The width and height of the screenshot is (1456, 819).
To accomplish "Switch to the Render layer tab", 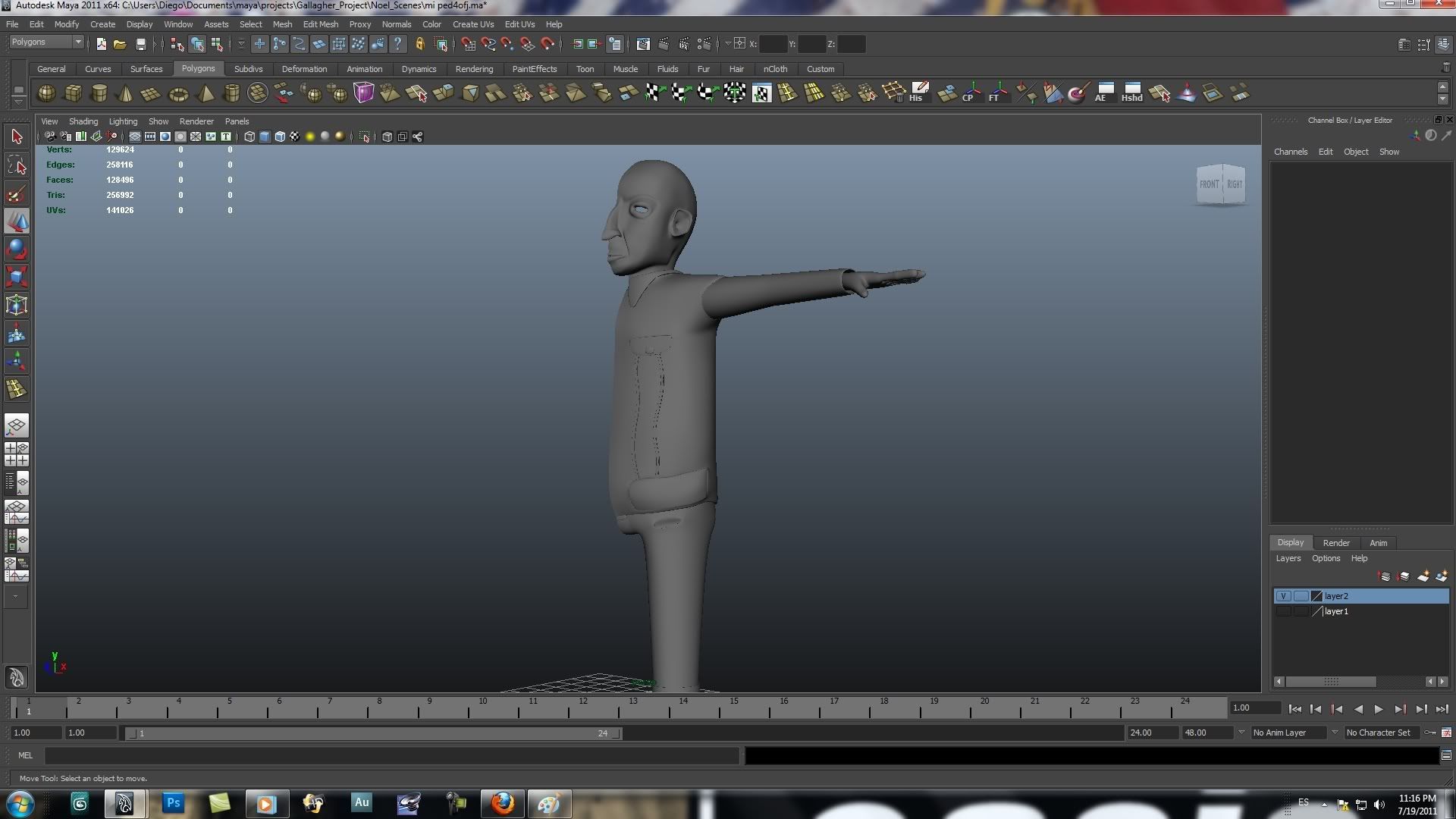I will [1335, 543].
